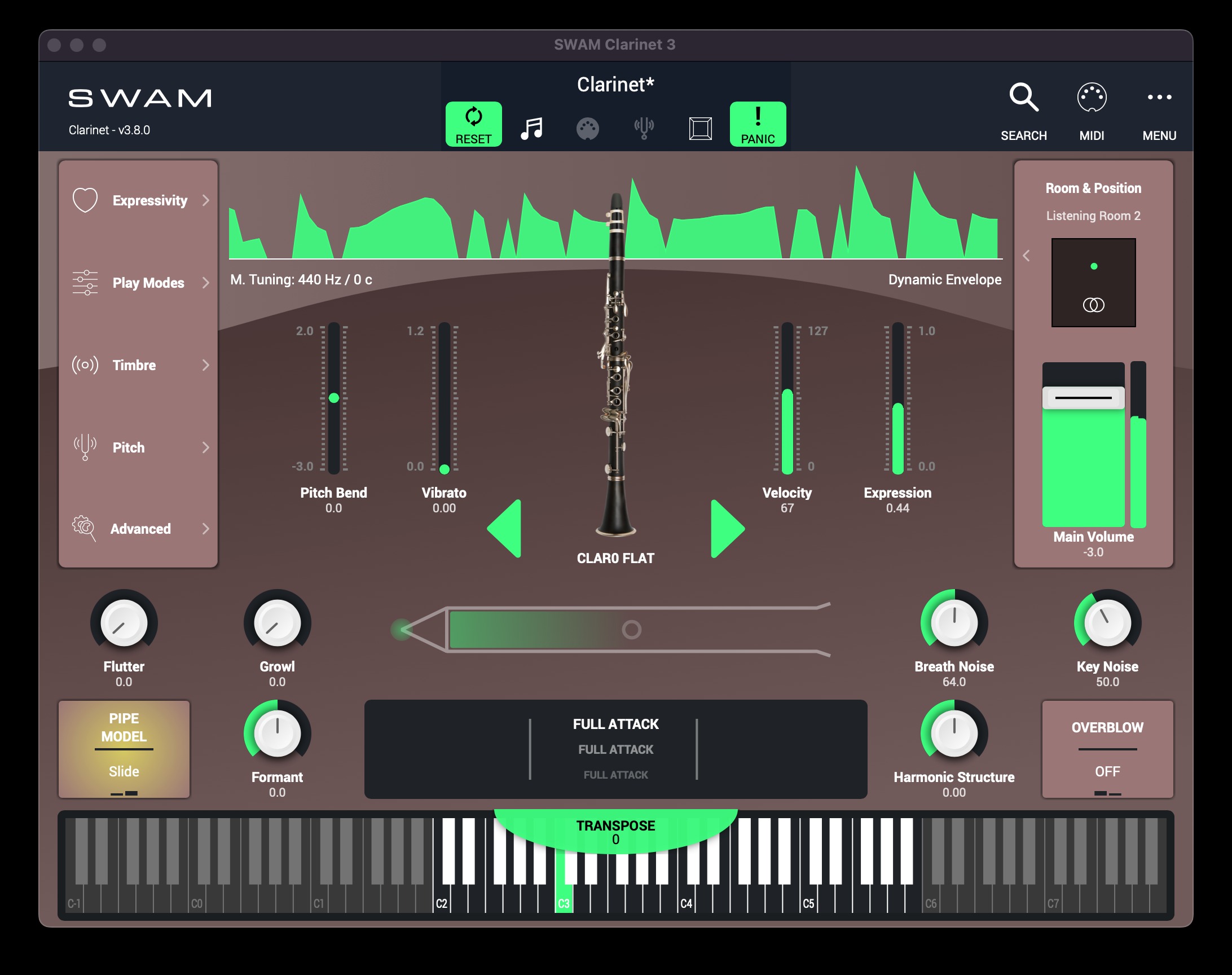The image size is (1232, 975).
Task: Toggle Dynamic Envelope display
Action: [x=944, y=279]
